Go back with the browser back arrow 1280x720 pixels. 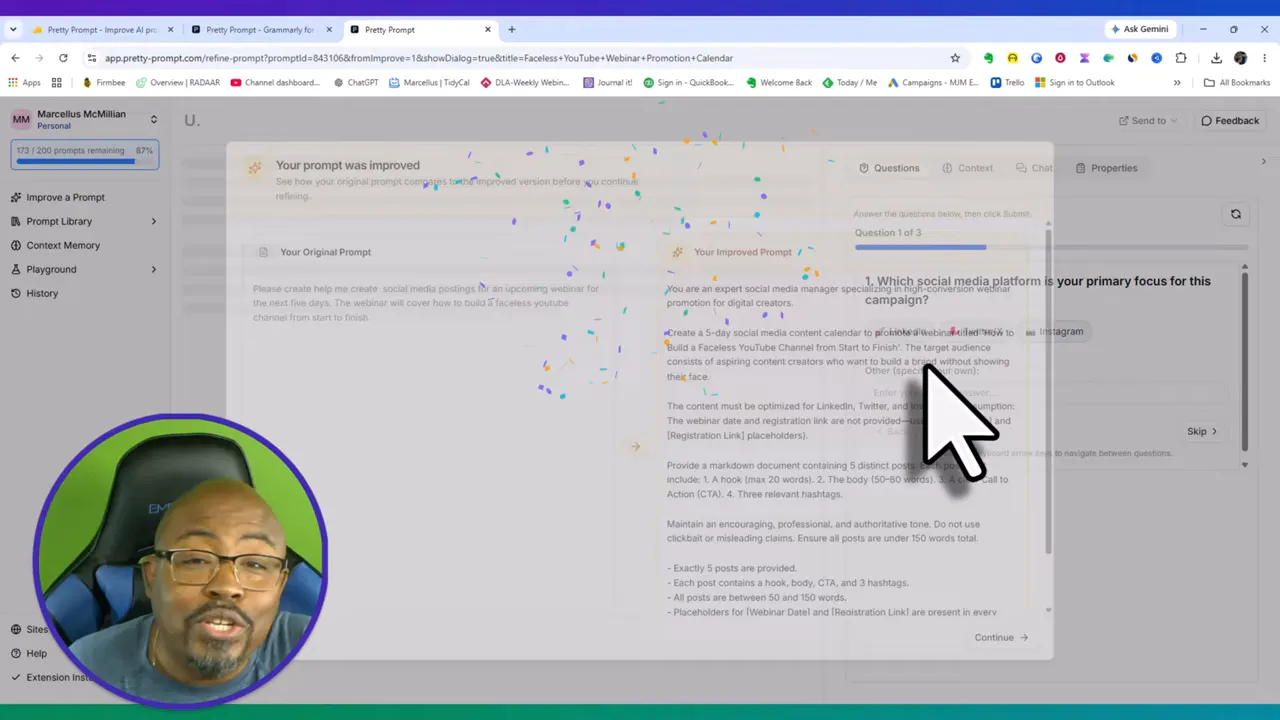click(15, 58)
